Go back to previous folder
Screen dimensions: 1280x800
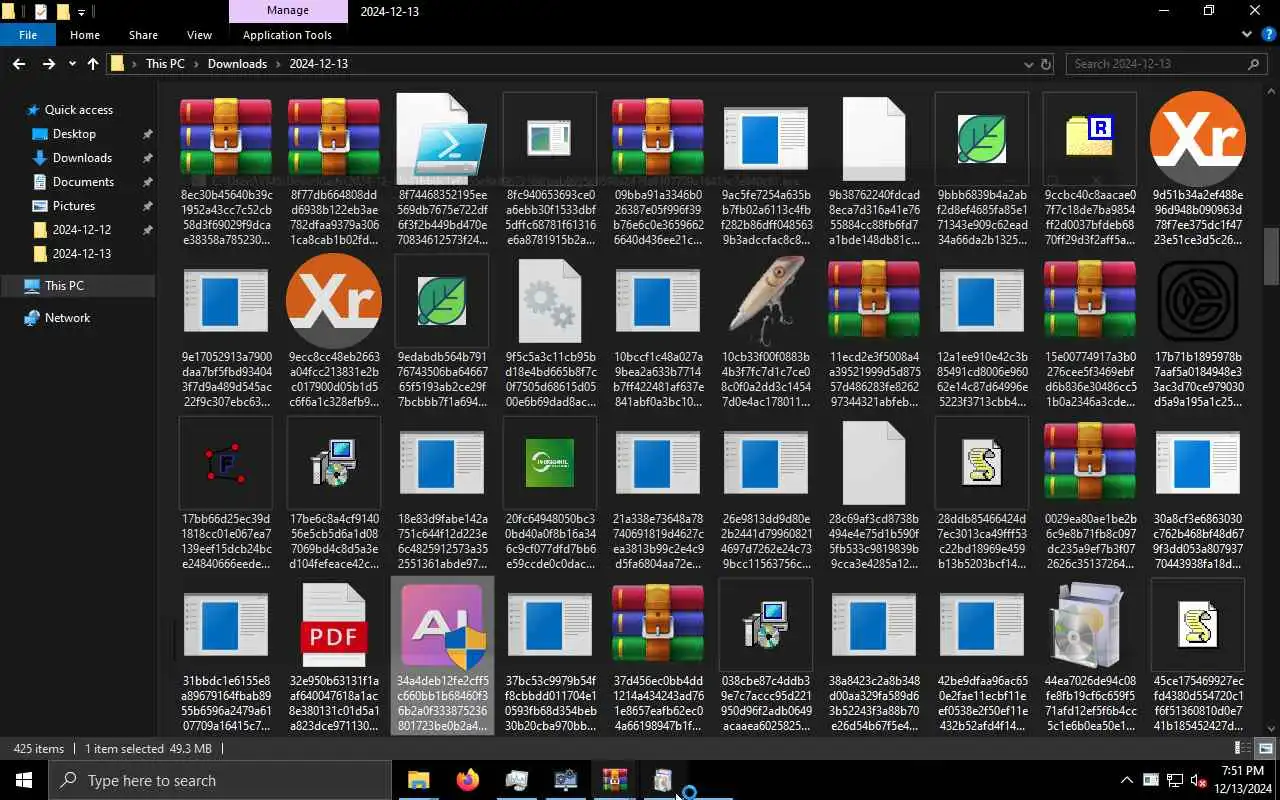19,64
